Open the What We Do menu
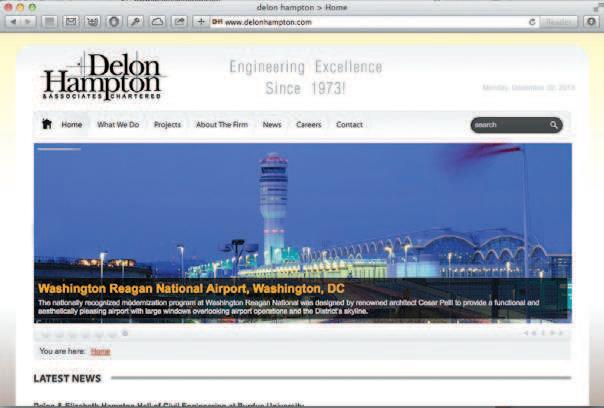Image resolution: width=604 pixels, height=408 pixels. coord(118,124)
